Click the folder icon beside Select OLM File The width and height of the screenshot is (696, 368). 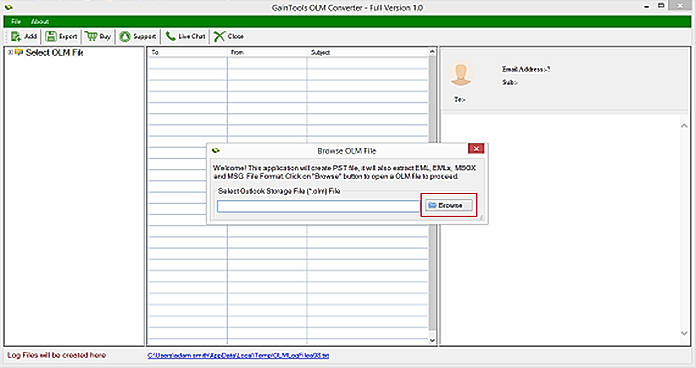tap(19, 52)
